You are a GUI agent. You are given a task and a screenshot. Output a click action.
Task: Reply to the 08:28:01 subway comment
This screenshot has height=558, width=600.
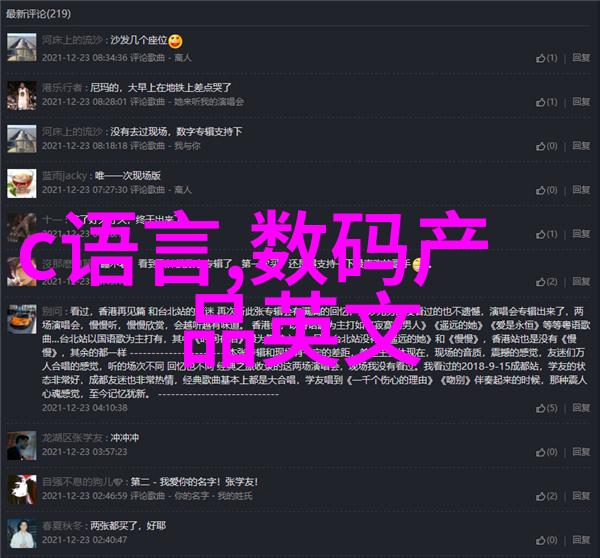click(581, 102)
